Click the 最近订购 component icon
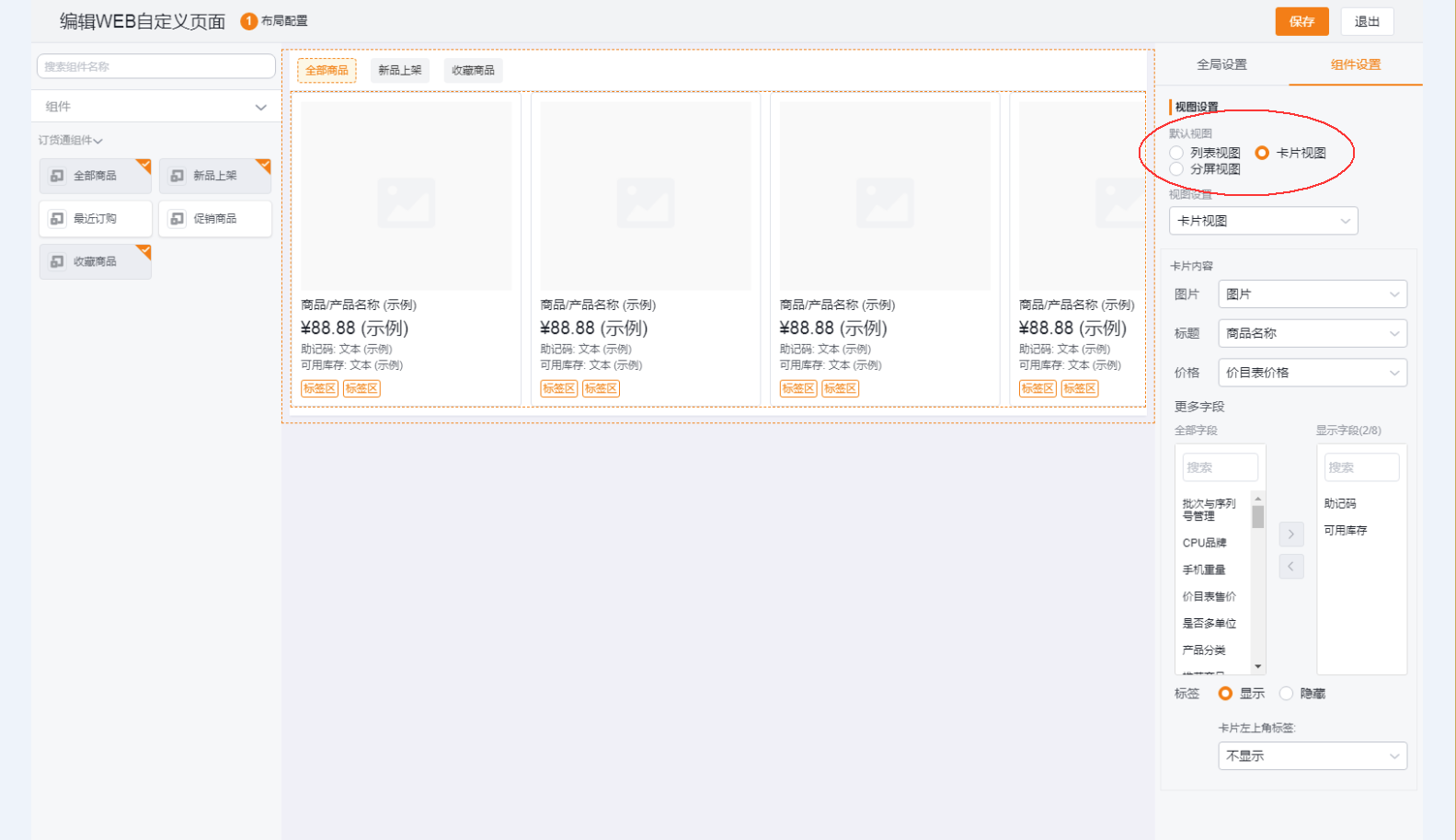1456x840 pixels. click(57, 219)
